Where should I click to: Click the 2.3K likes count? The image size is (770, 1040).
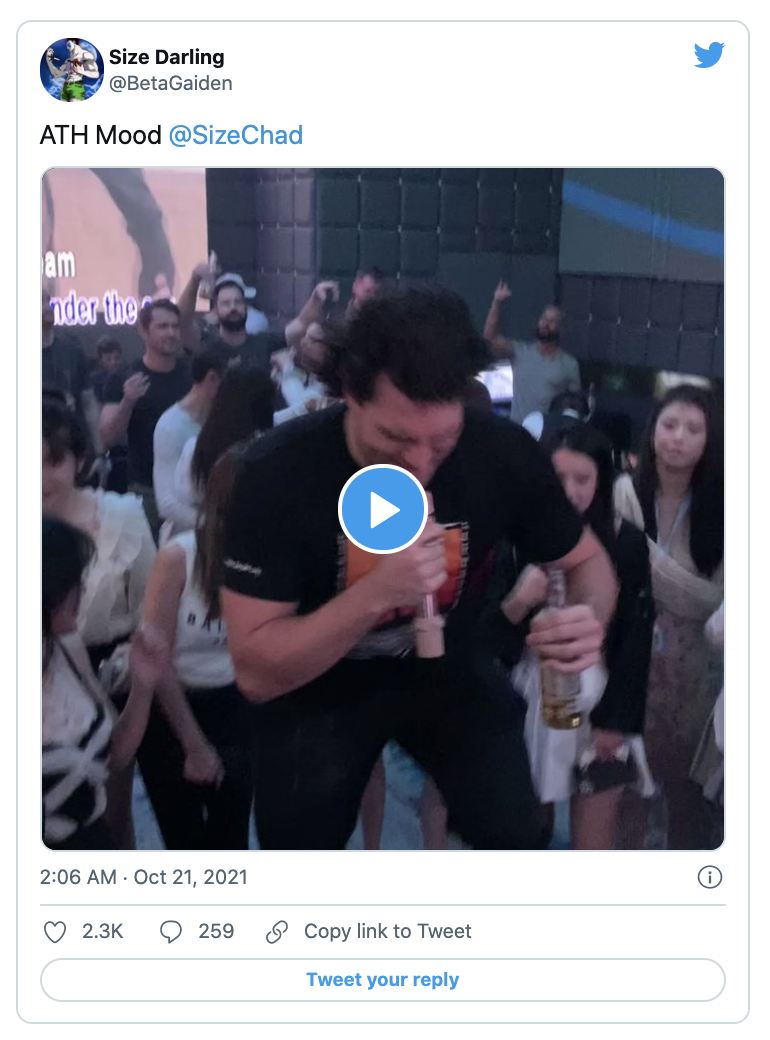click(102, 932)
